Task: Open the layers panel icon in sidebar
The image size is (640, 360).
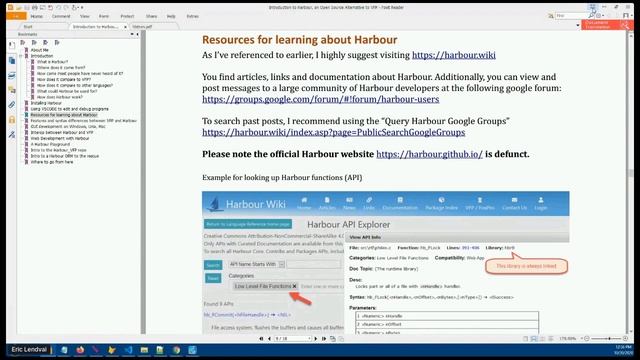Action: [x=12, y=76]
